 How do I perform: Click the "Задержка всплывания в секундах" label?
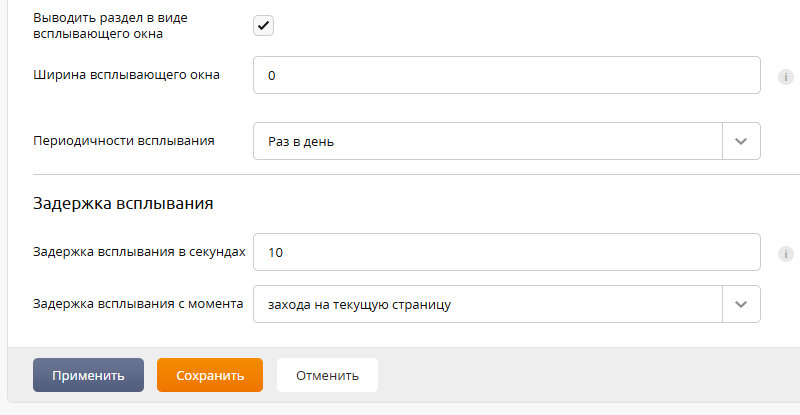(x=139, y=252)
